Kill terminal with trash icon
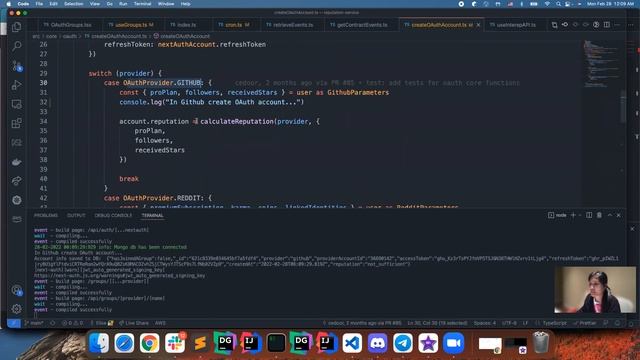 [599, 215]
